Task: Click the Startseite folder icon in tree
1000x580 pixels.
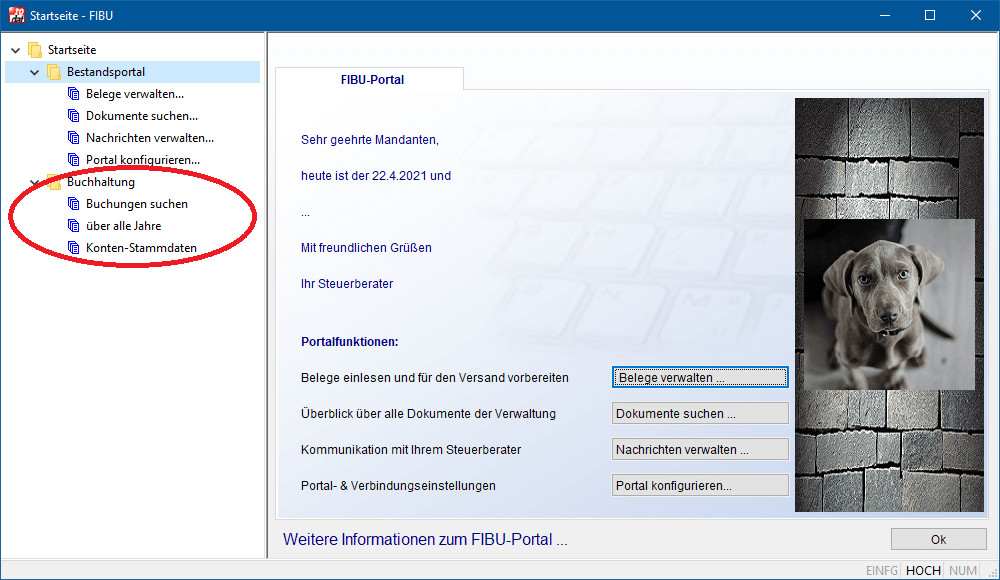Action: click(35, 50)
